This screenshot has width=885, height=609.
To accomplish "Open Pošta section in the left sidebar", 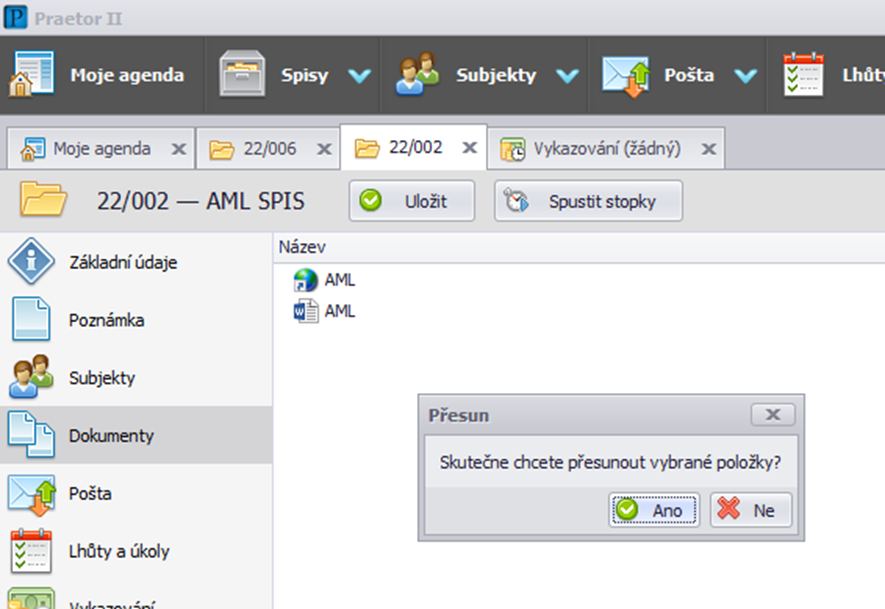I will (90, 494).
